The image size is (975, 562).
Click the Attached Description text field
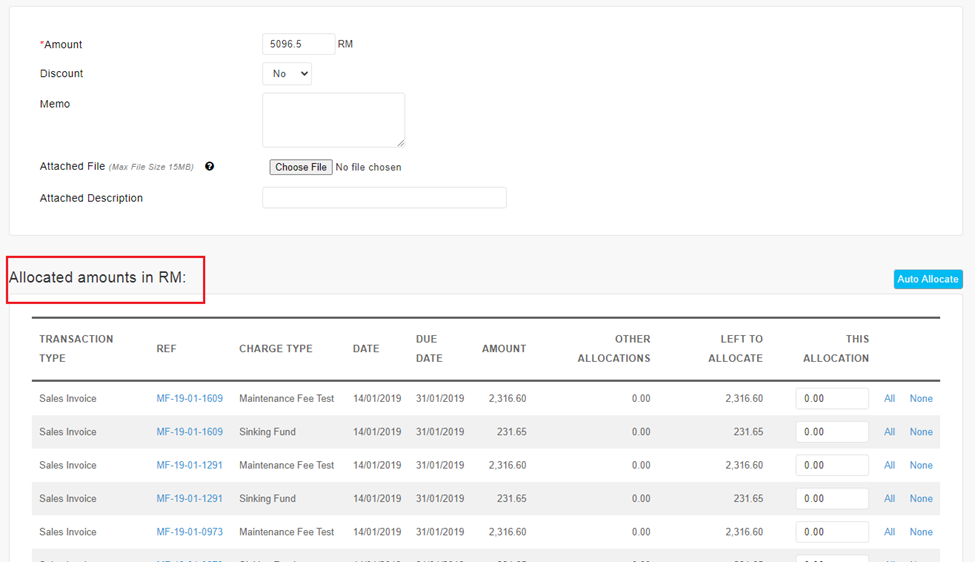click(384, 198)
